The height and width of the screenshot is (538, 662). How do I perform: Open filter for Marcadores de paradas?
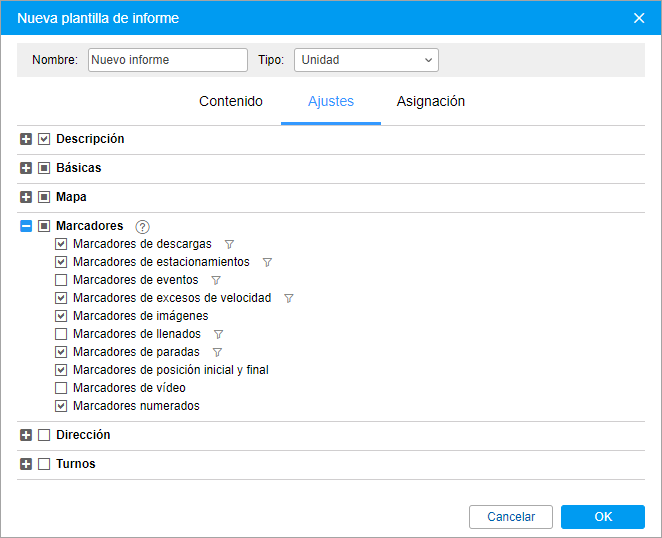(217, 352)
